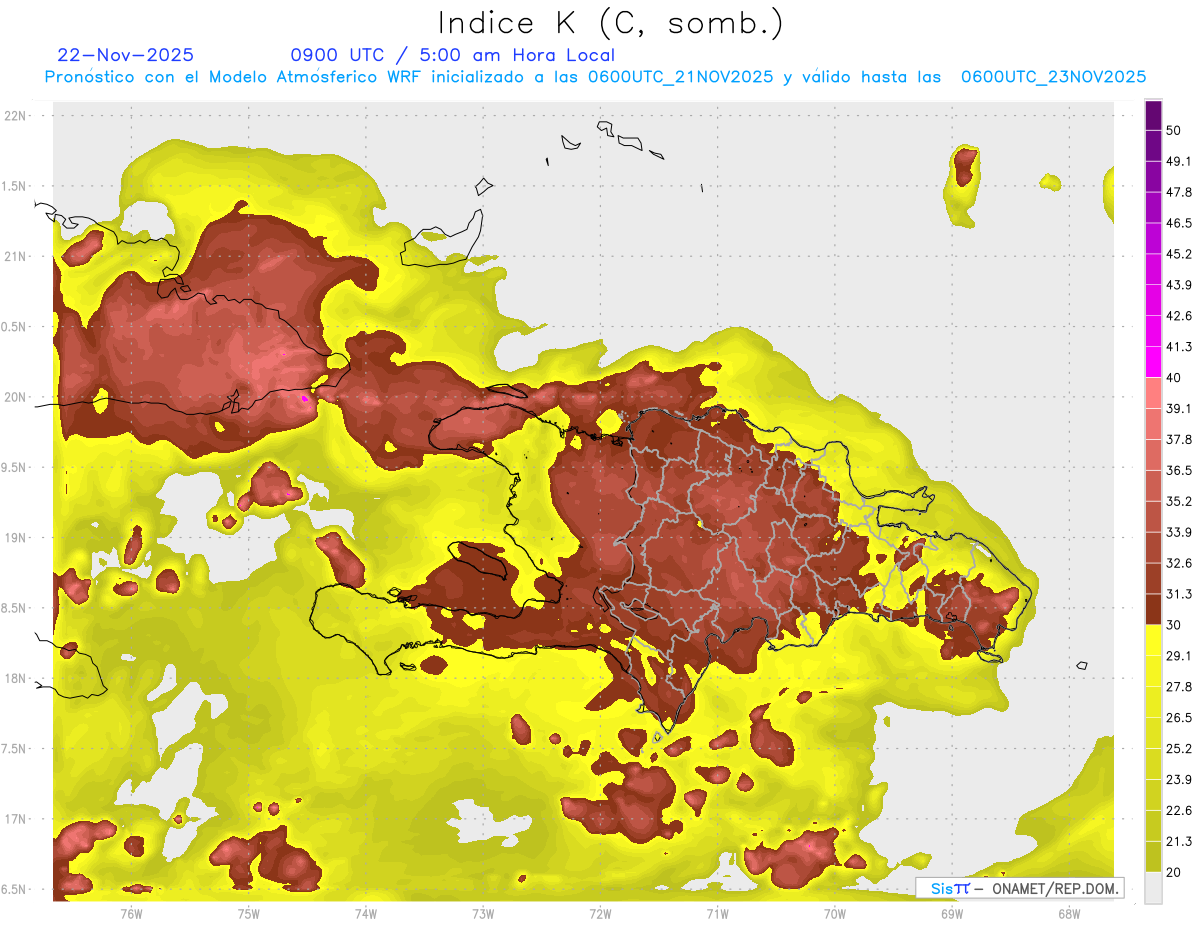The width and height of the screenshot is (1200, 927).
Task: Click the colorbar label "31.3"
Action: click(1178, 594)
